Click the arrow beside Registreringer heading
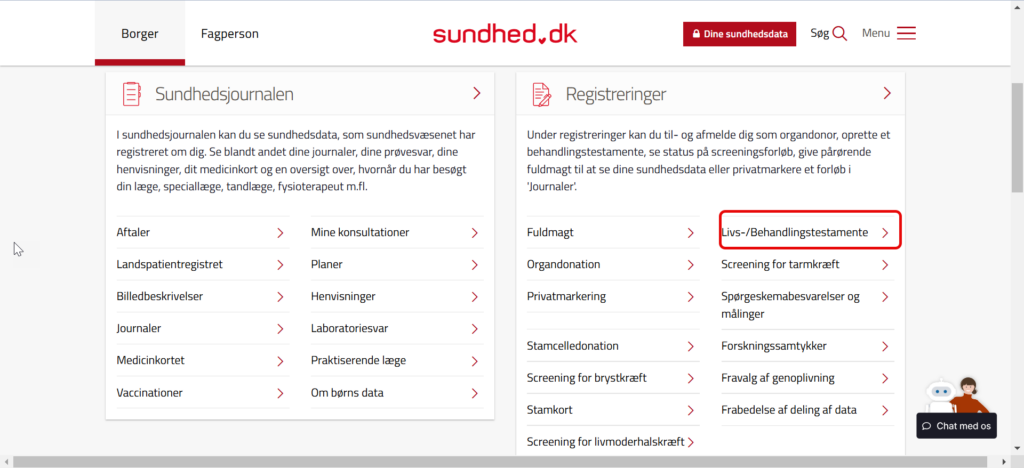This screenshot has width=1024, height=468. (x=887, y=94)
